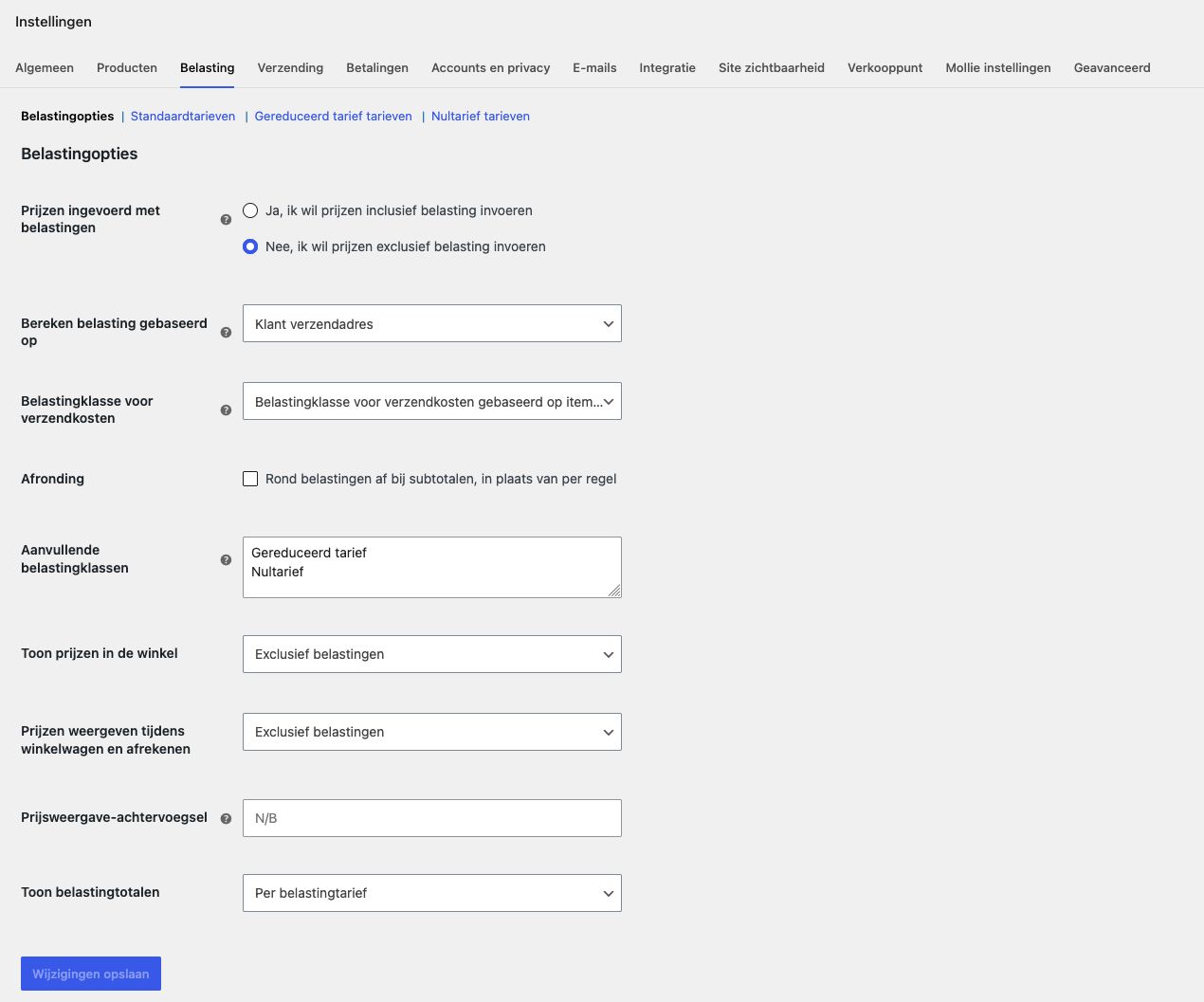
Task: Enable rounding tax at subtotal checkbox
Action: tap(250, 479)
